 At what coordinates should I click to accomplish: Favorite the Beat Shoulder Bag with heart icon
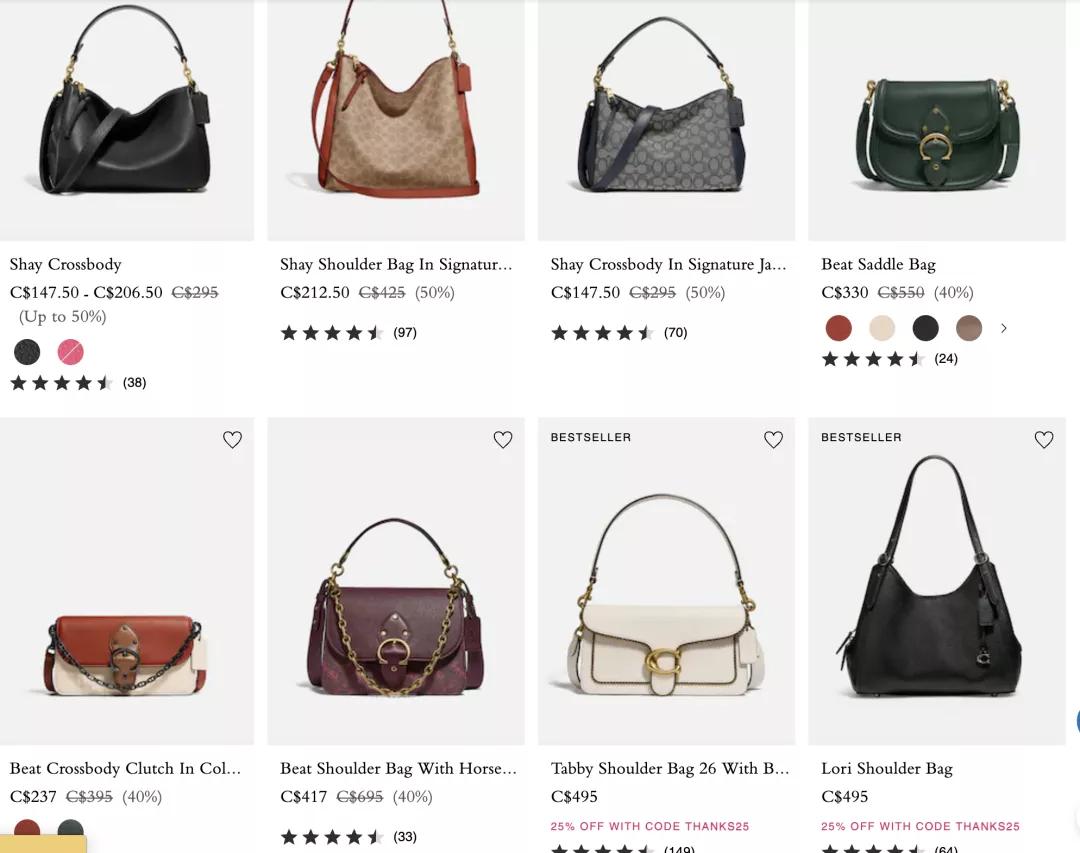[503, 440]
